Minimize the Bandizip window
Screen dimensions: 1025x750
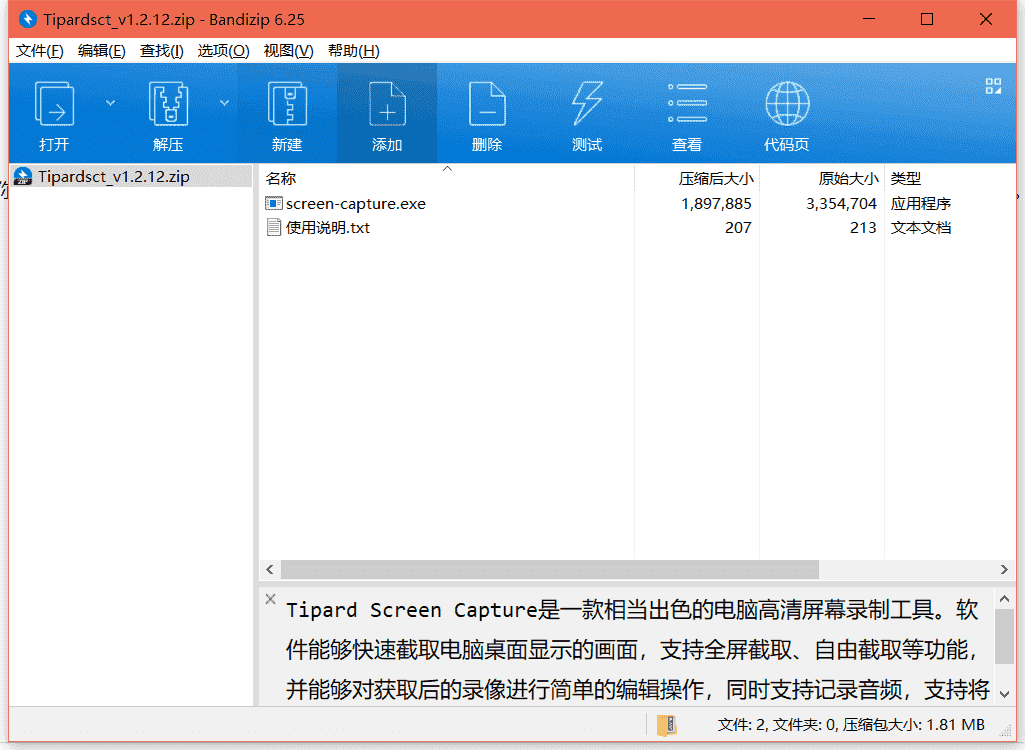869,19
